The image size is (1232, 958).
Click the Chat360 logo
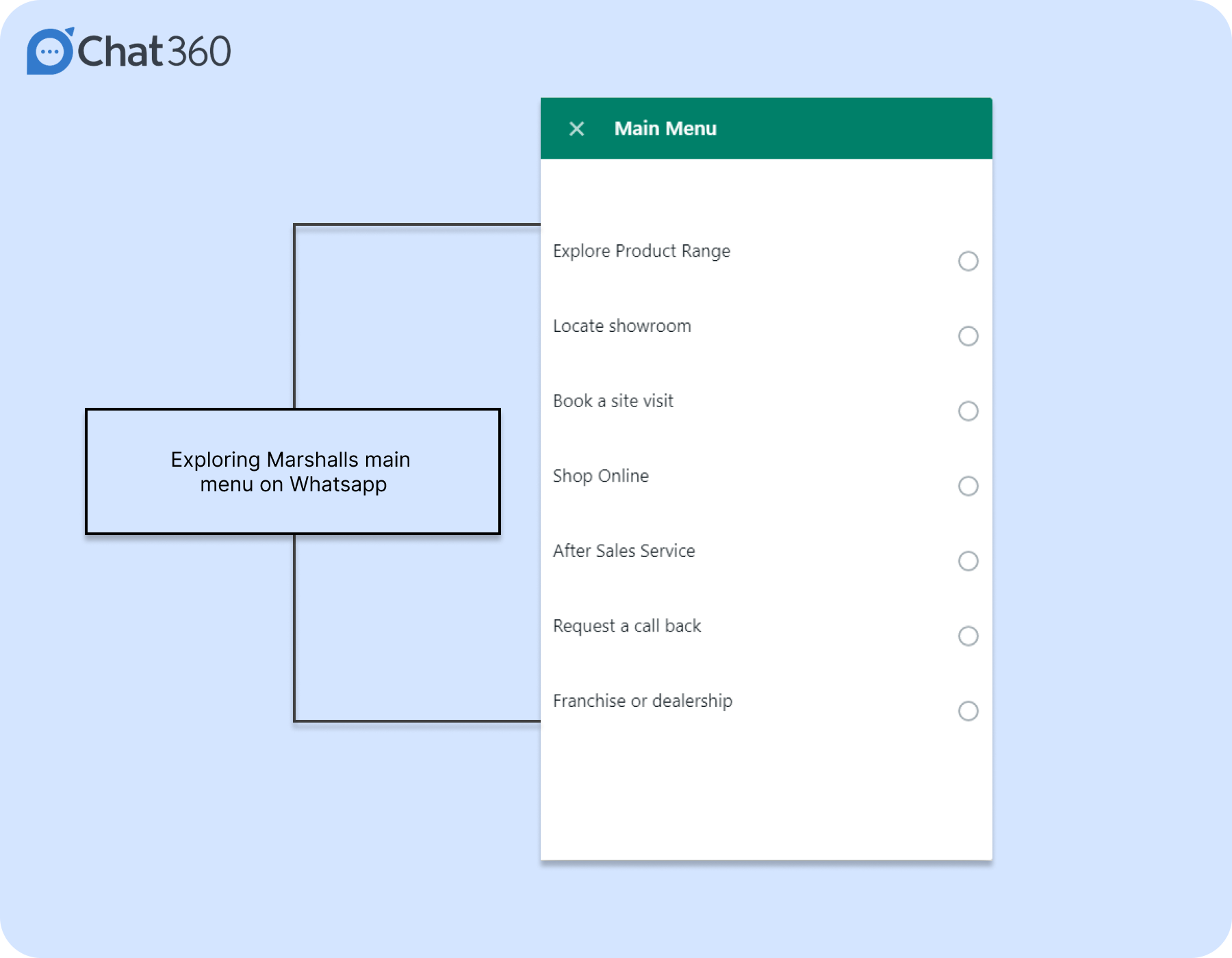[x=129, y=51]
